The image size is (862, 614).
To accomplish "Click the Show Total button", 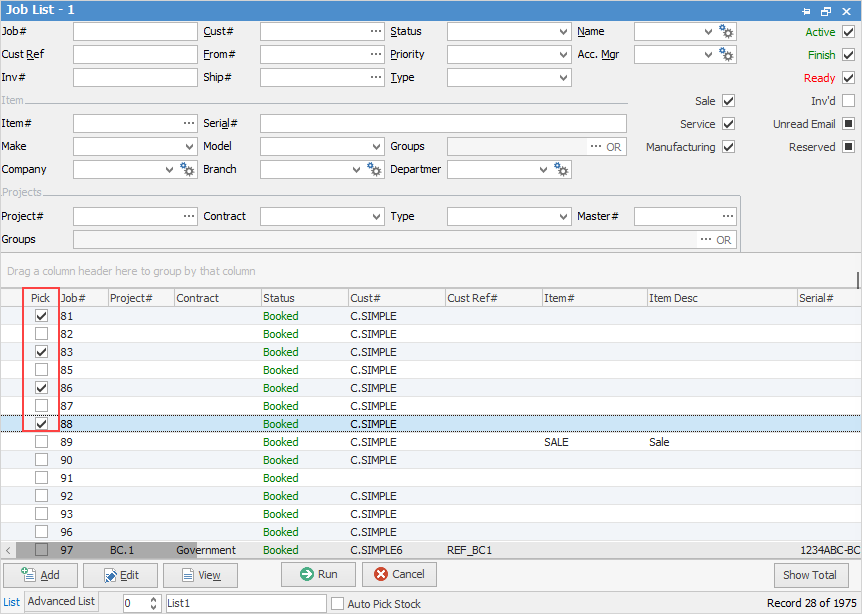I will (810, 575).
